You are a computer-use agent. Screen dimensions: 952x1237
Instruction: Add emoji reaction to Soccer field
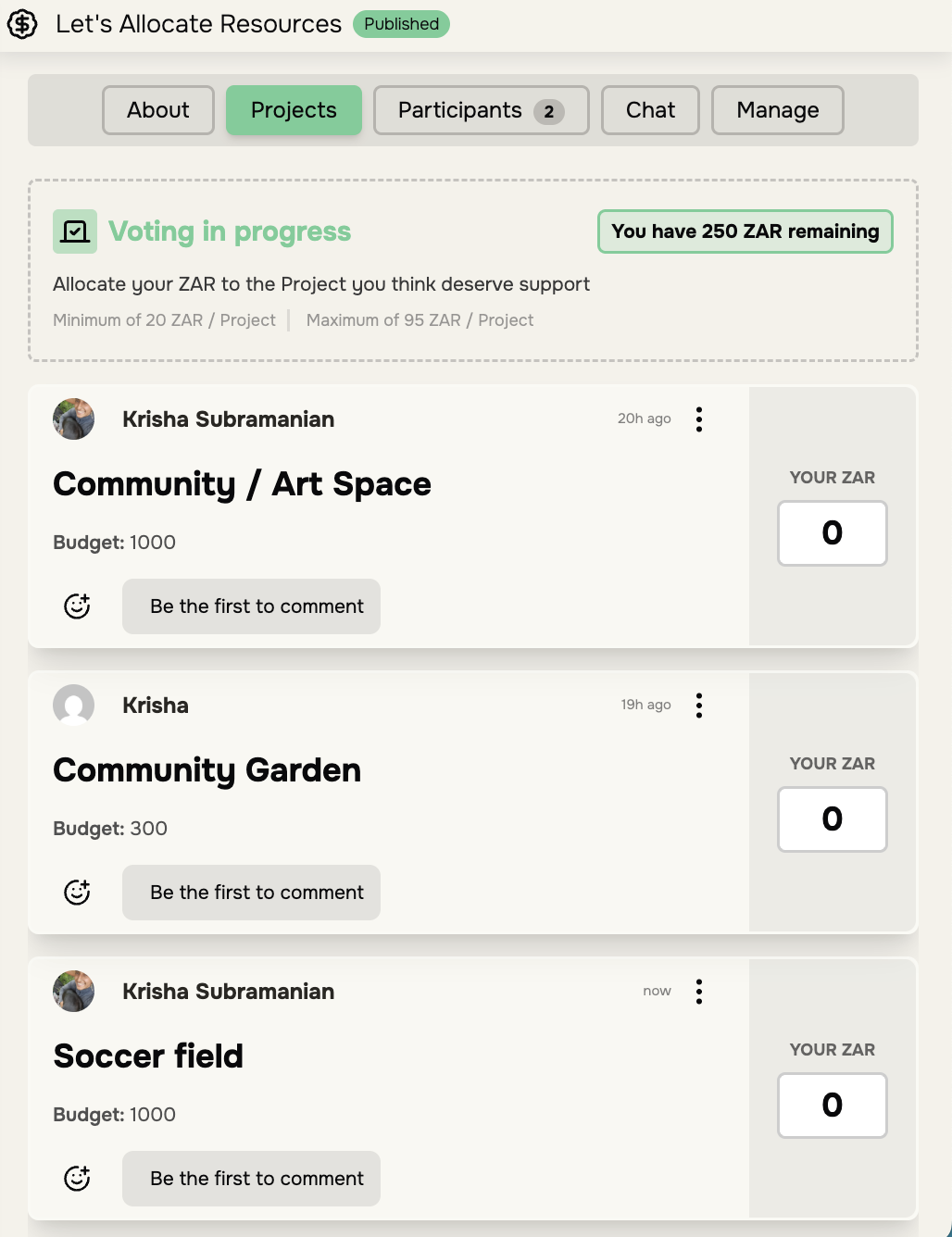tap(77, 1179)
